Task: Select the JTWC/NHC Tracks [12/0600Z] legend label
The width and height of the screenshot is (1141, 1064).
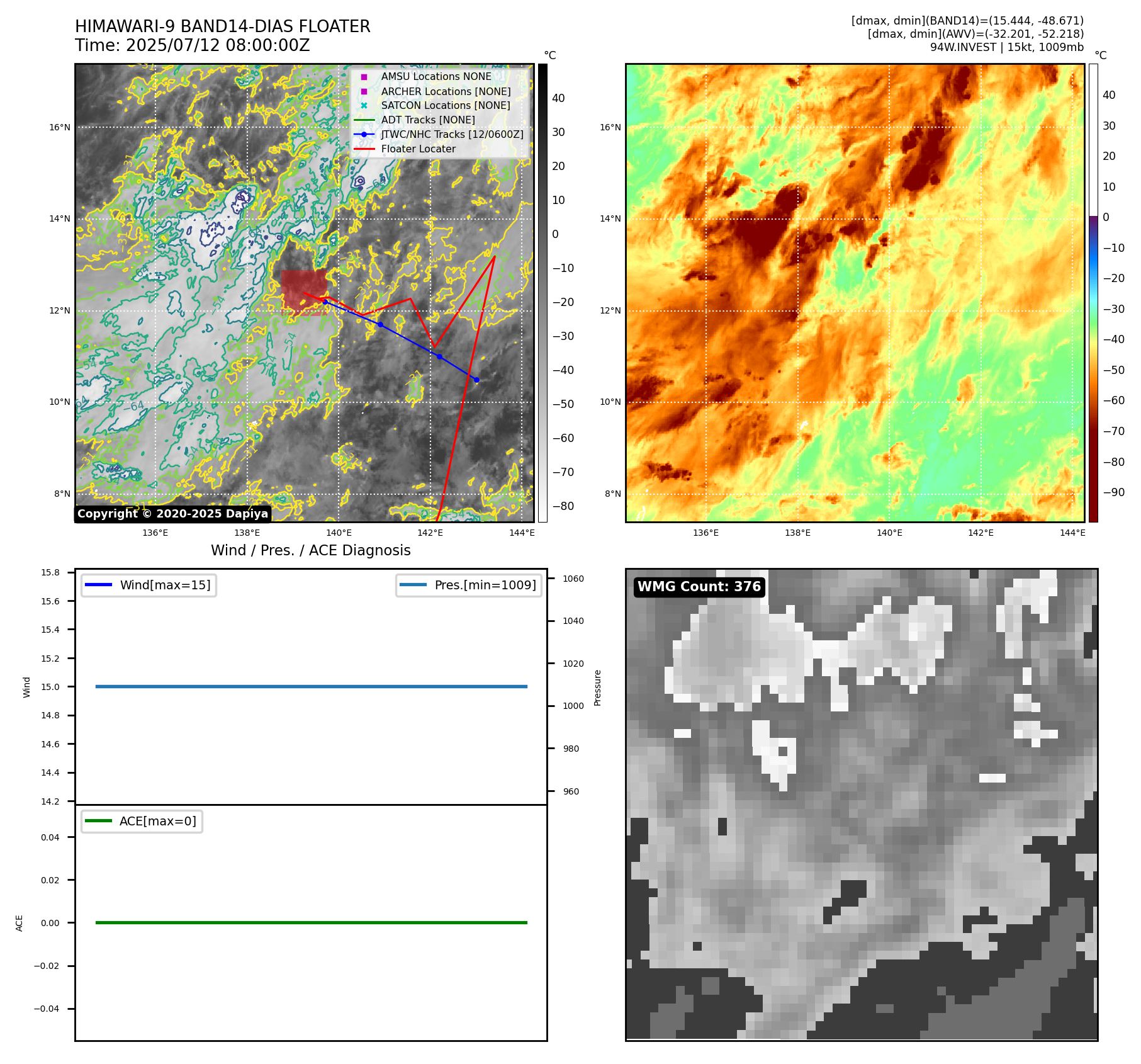Action: pos(452,135)
